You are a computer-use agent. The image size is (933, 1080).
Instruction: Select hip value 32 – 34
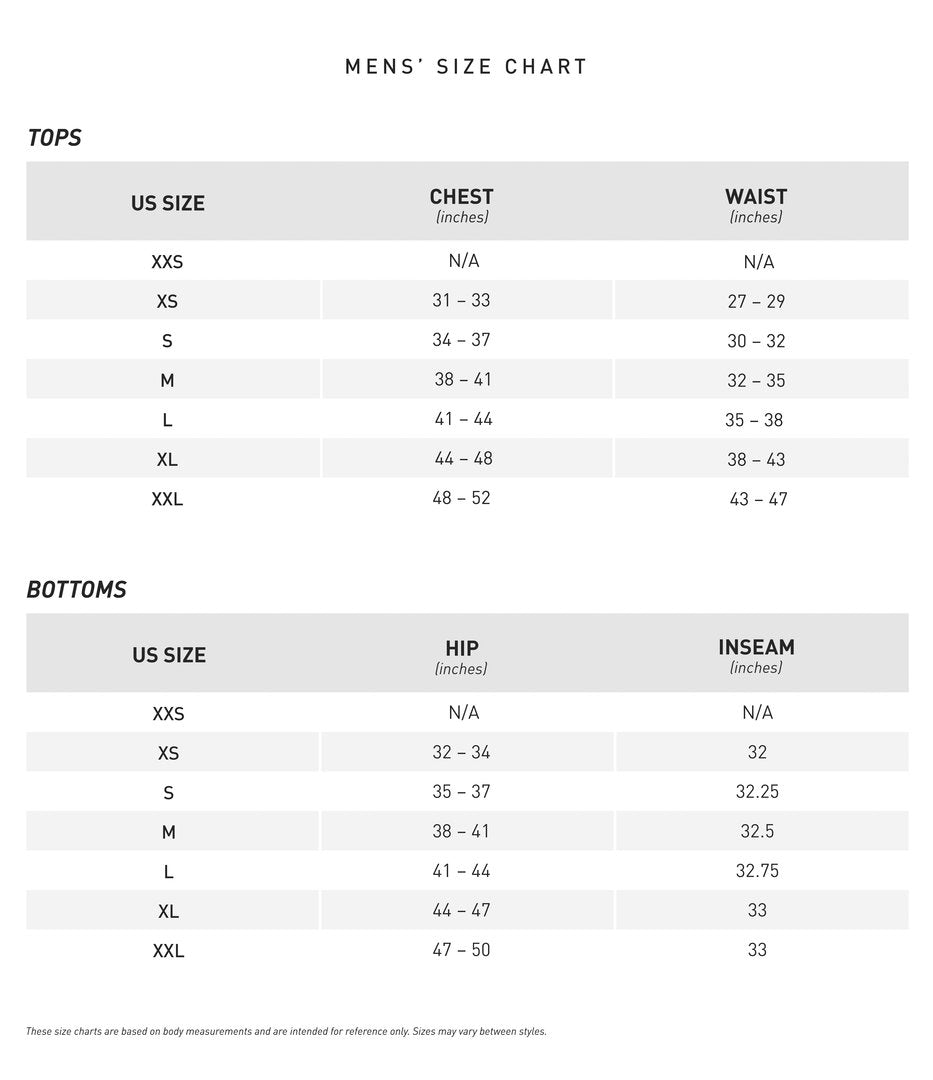(x=461, y=752)
